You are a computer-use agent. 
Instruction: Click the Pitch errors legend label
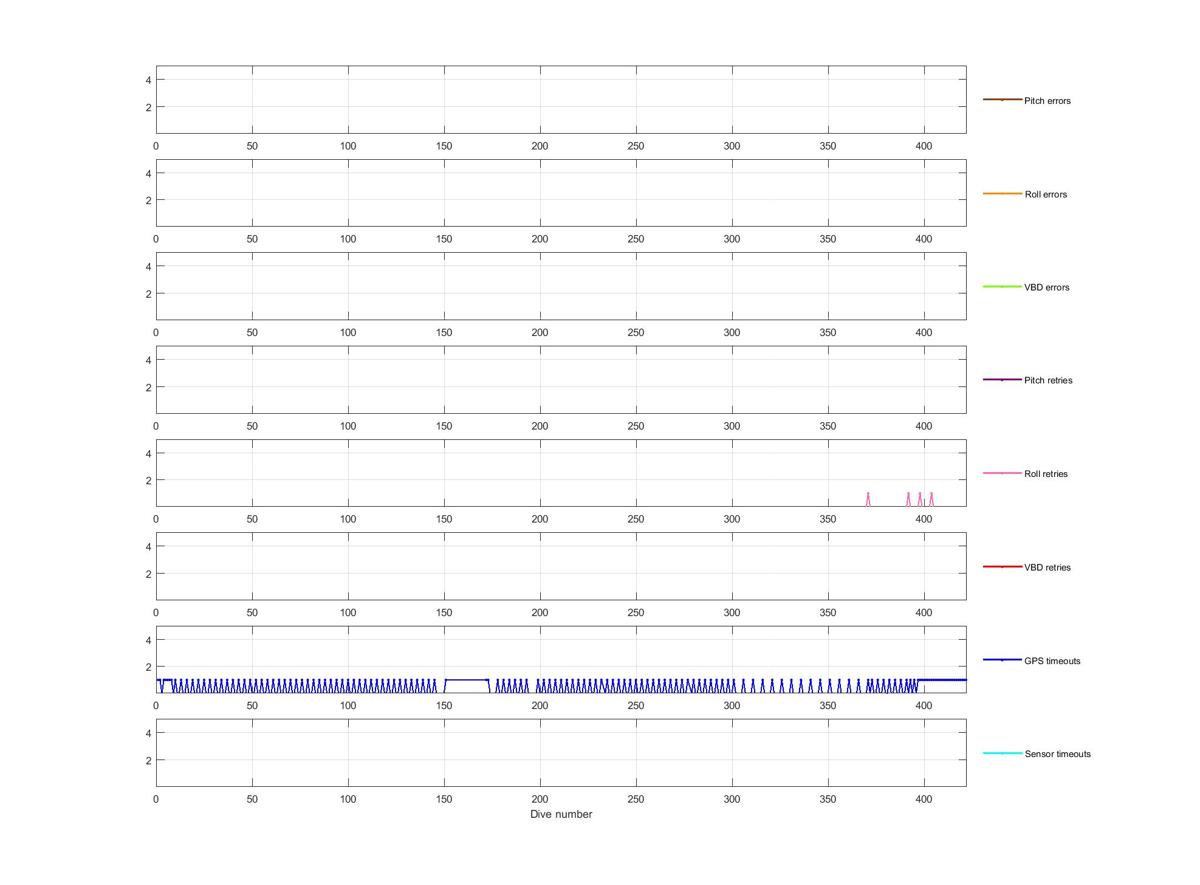coord(1047,101)
